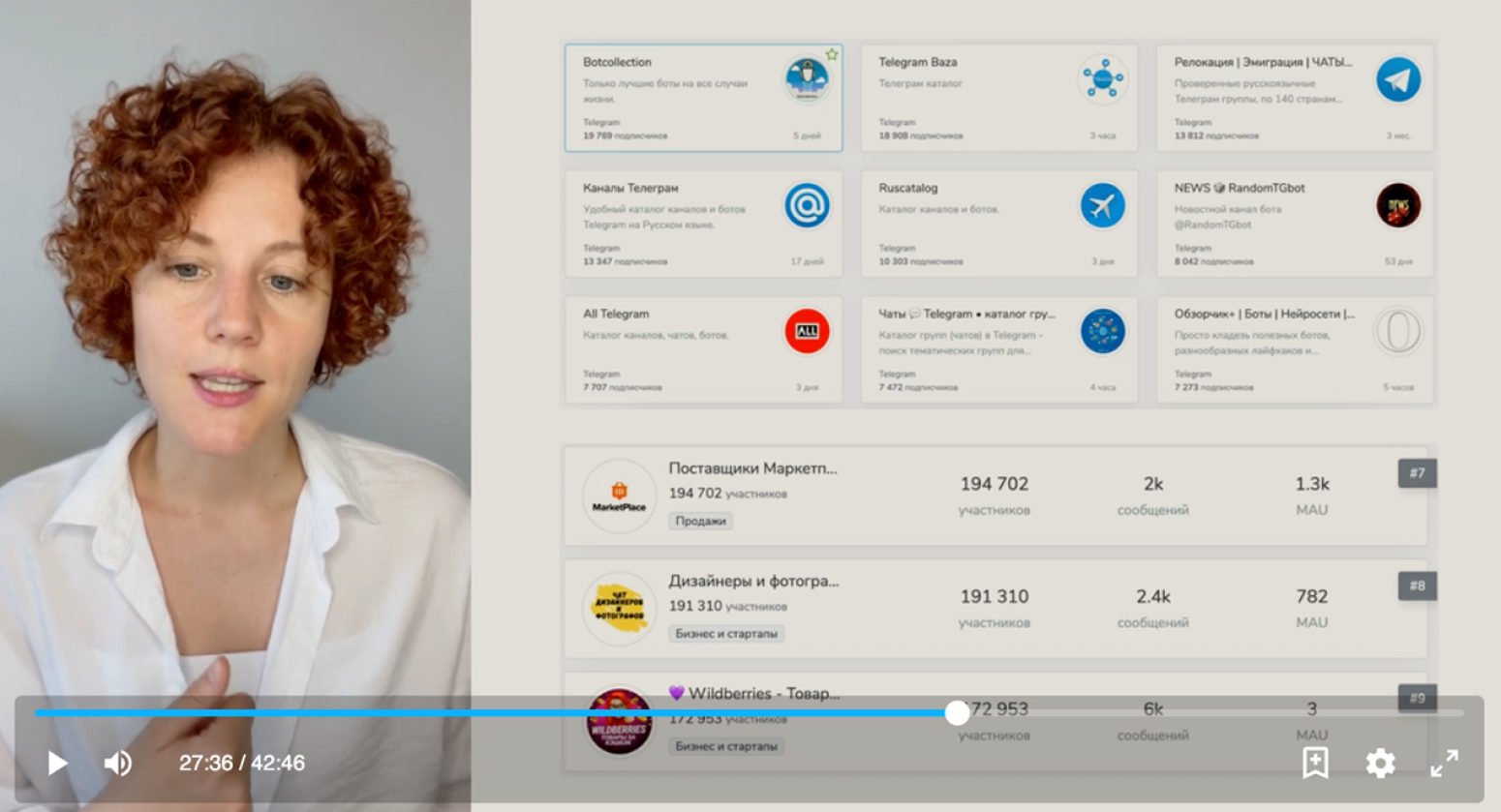Add a bookmark to the video
The width and height of the screenshot is (1501, 812).
pyautogui.click(x=1315, y=763)
